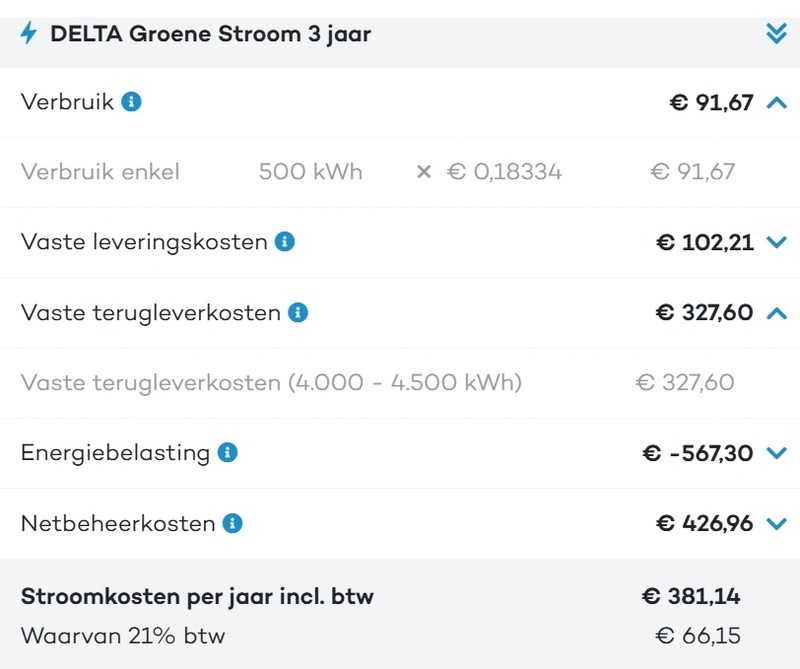The image size is (800, 669).
Task: Click the Stroomkosten per jaar total € 381,14
Action: click(x=691, y=597)
